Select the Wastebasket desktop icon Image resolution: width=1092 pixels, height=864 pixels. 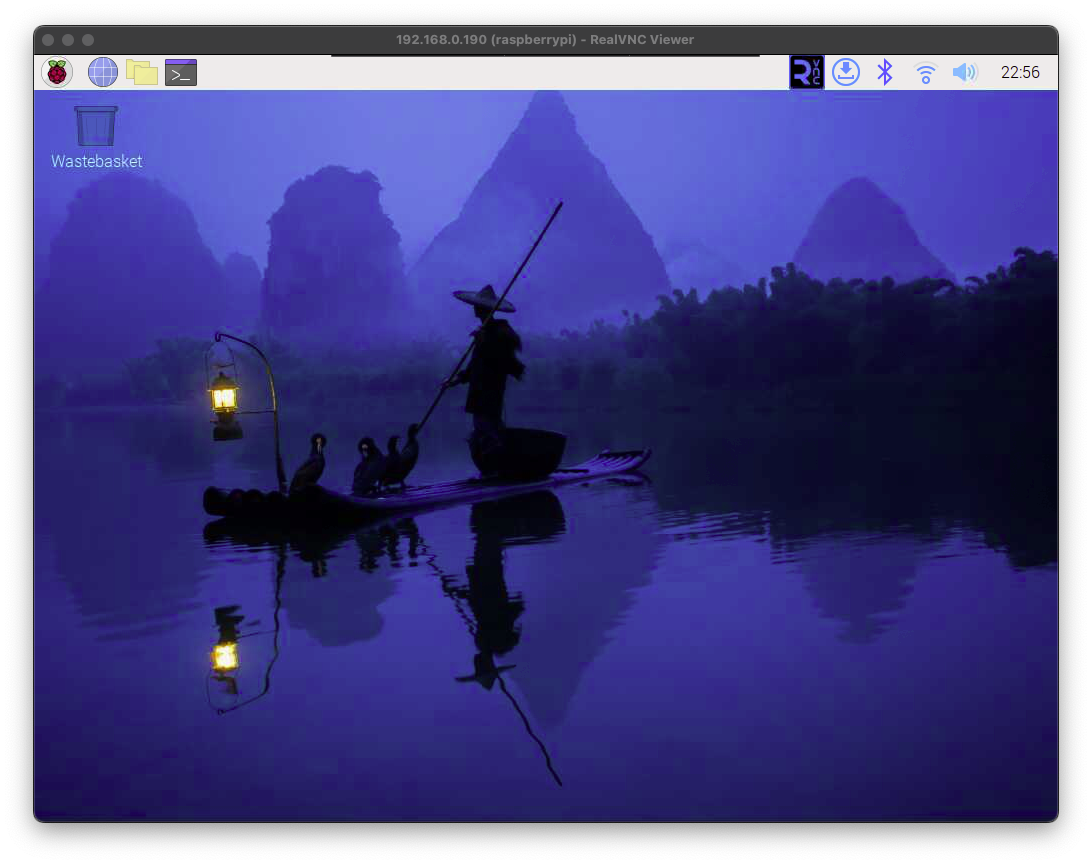(96, 126)
